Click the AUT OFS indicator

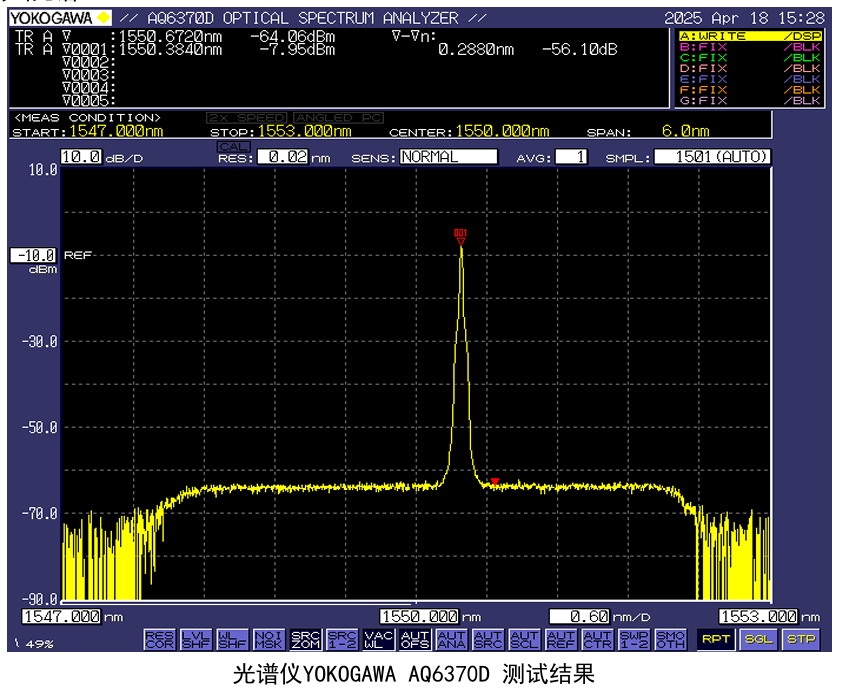[x=415, y=639]
